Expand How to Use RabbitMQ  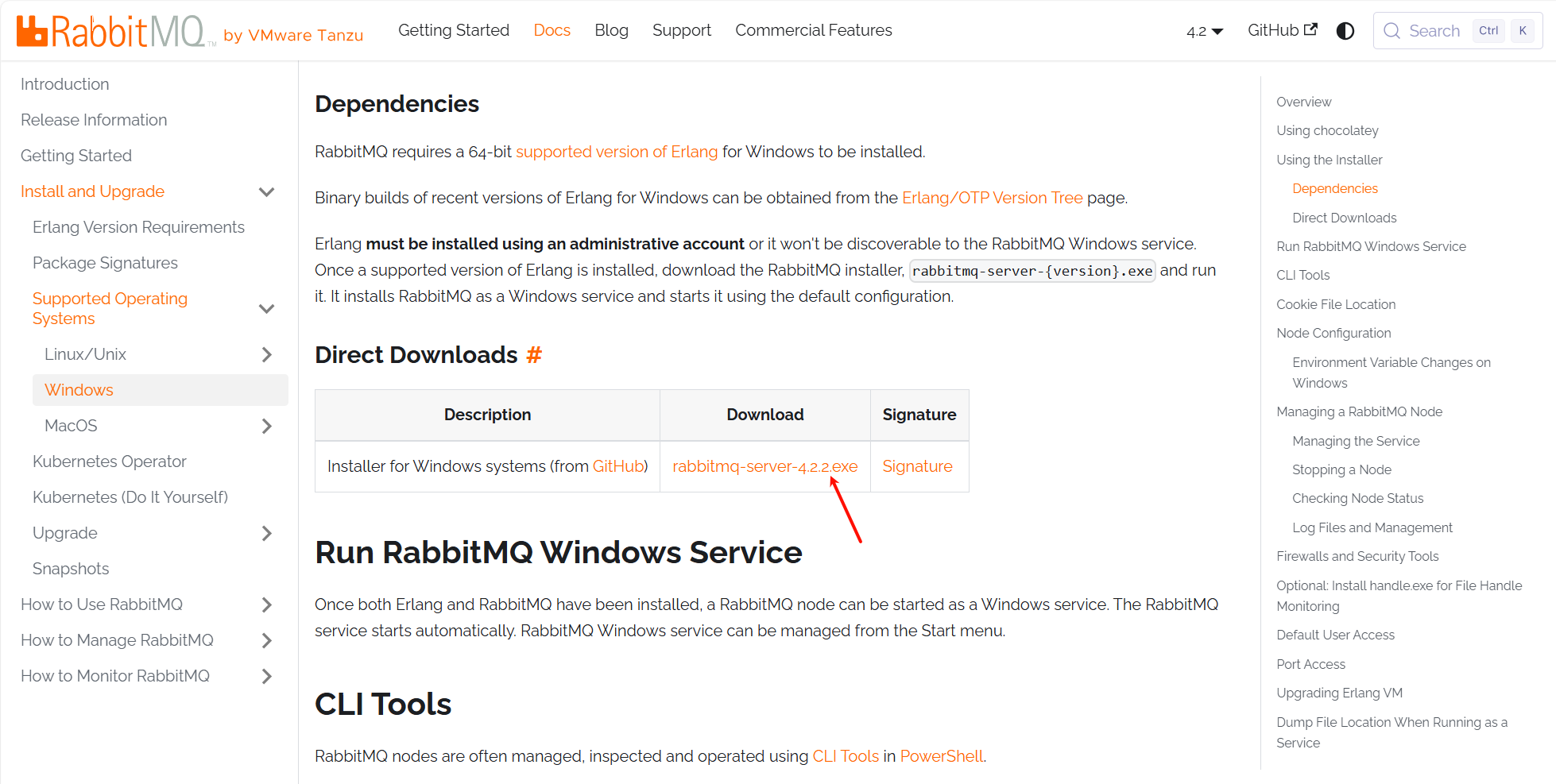(267, 604)
